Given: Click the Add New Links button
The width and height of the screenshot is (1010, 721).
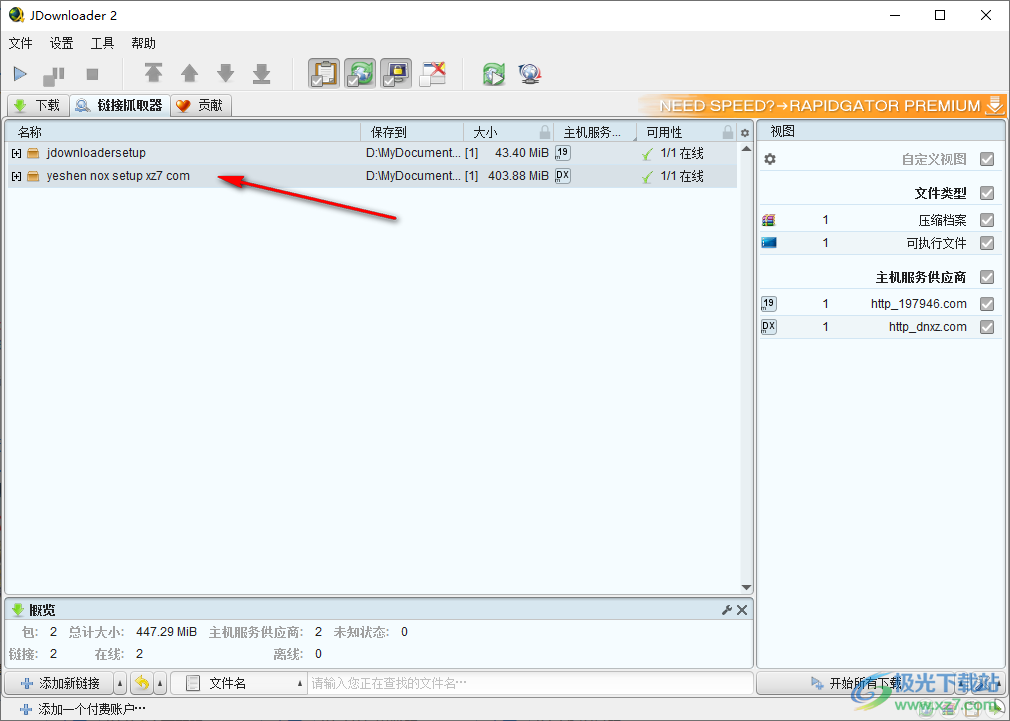Looking at the screenshot, I should (61, 683).
